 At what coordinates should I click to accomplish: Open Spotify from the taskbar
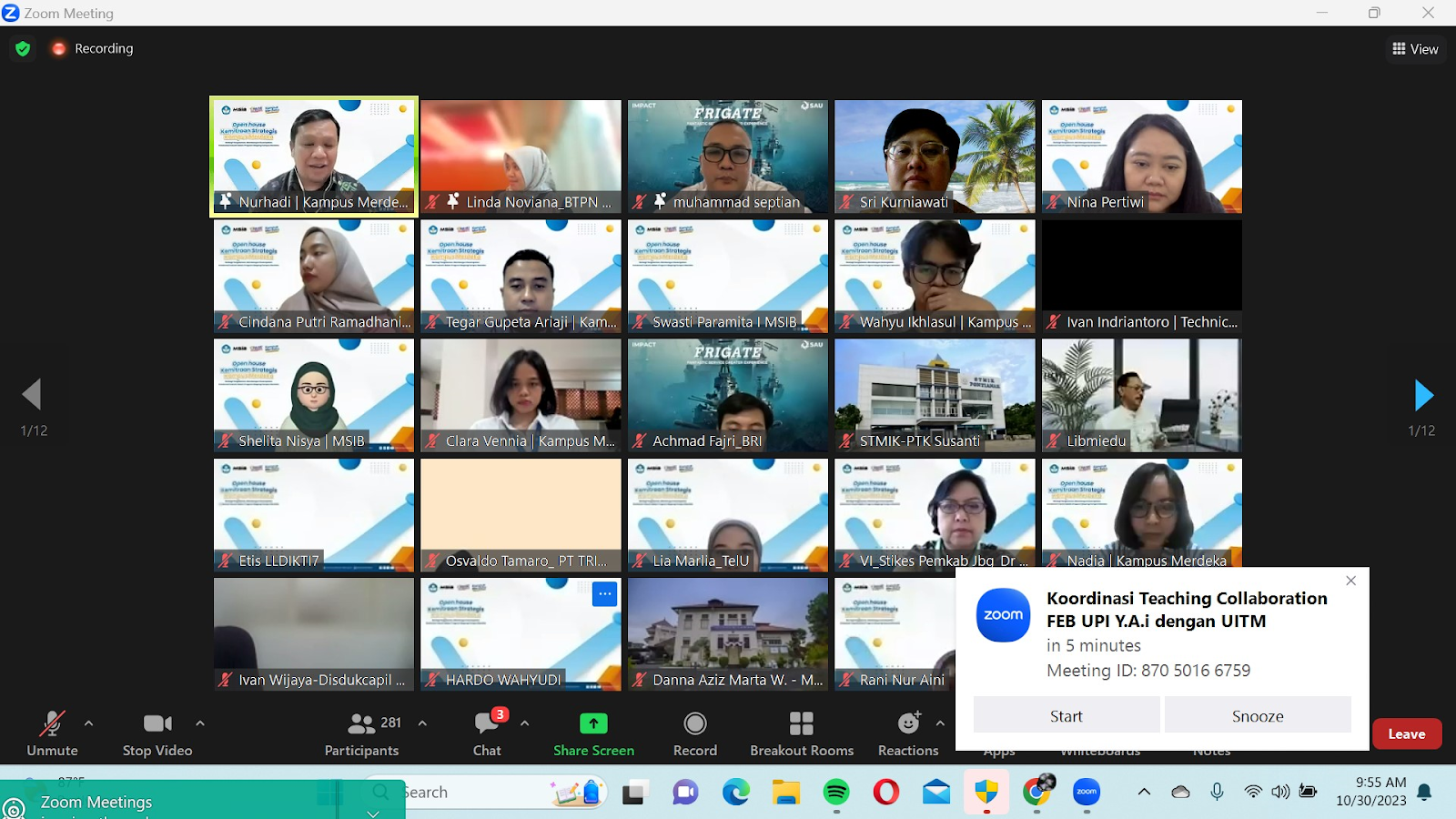point(835,793)
